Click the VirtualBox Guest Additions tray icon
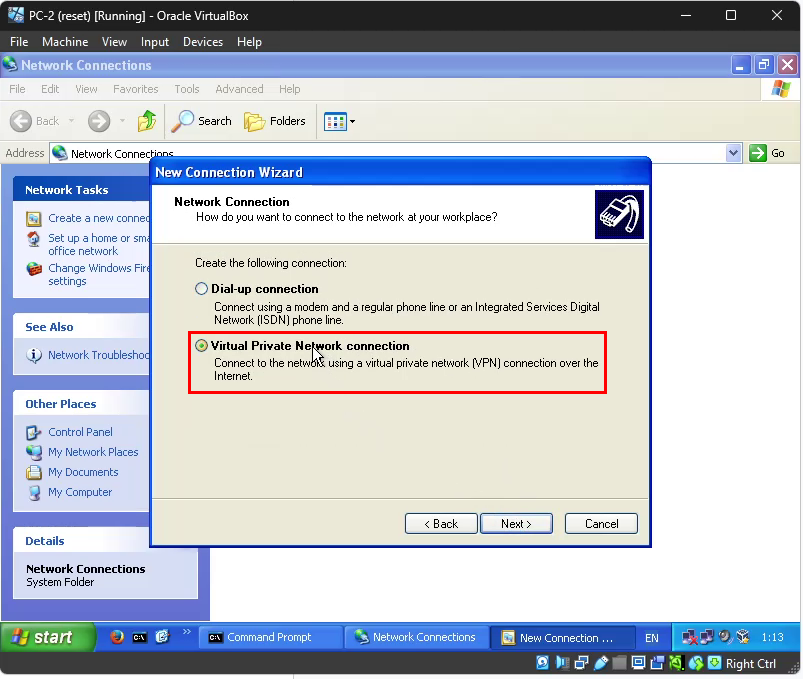803x679 pixels. pyautogui.click(x=743, y=637)
